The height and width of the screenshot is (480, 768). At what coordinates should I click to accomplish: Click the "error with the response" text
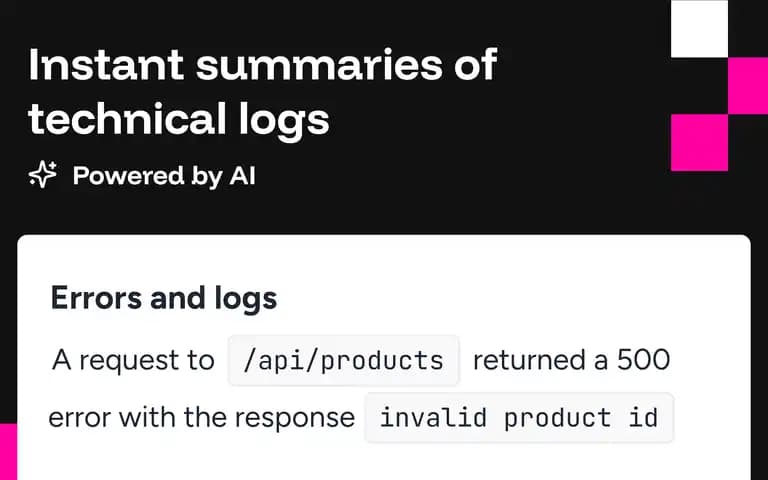click(202, 418)
